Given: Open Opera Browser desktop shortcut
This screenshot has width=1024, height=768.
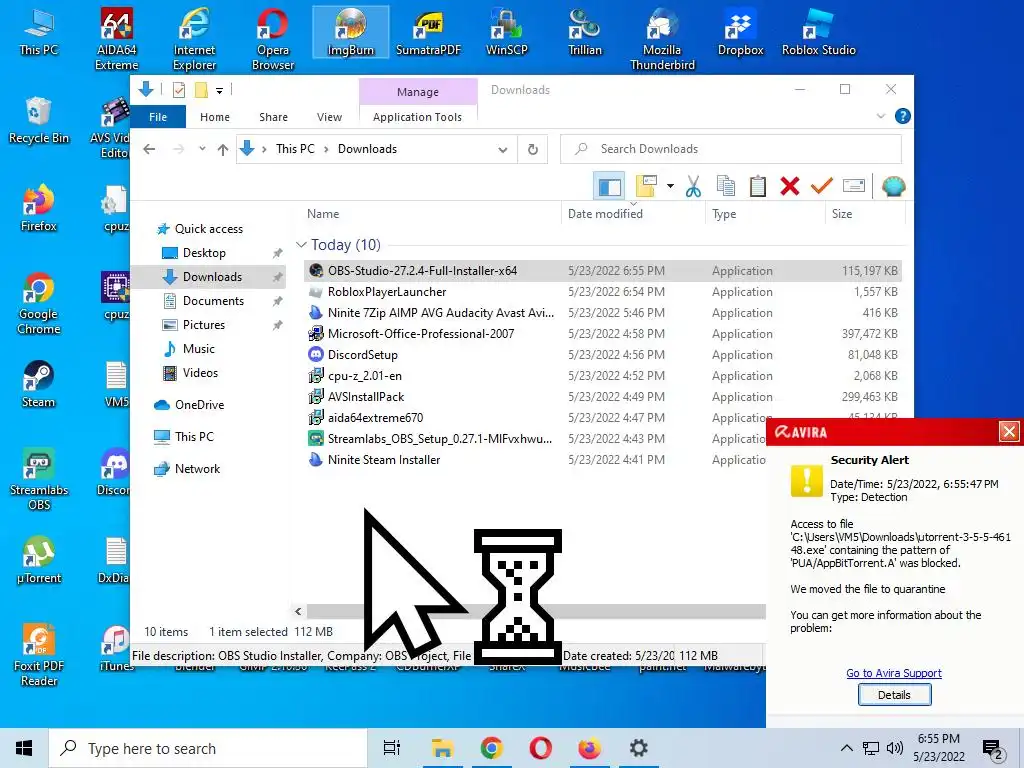Looking at the screenshot, I should point(273,39).
